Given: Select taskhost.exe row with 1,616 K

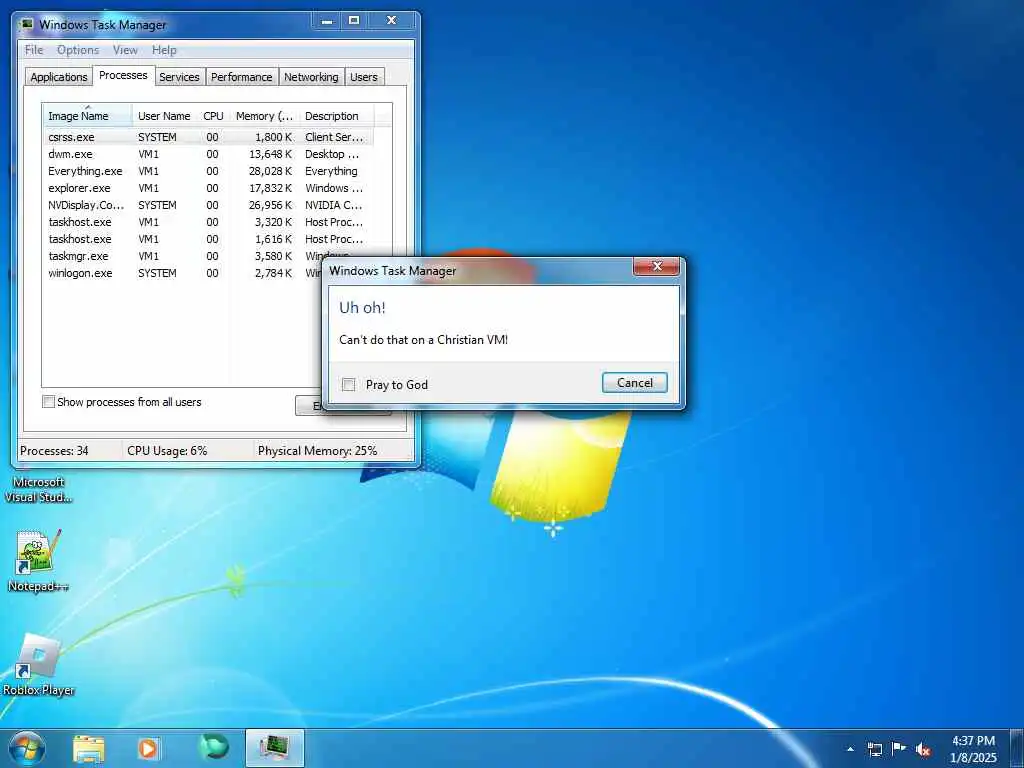Looking at the screenshot, I should (208, 239).
